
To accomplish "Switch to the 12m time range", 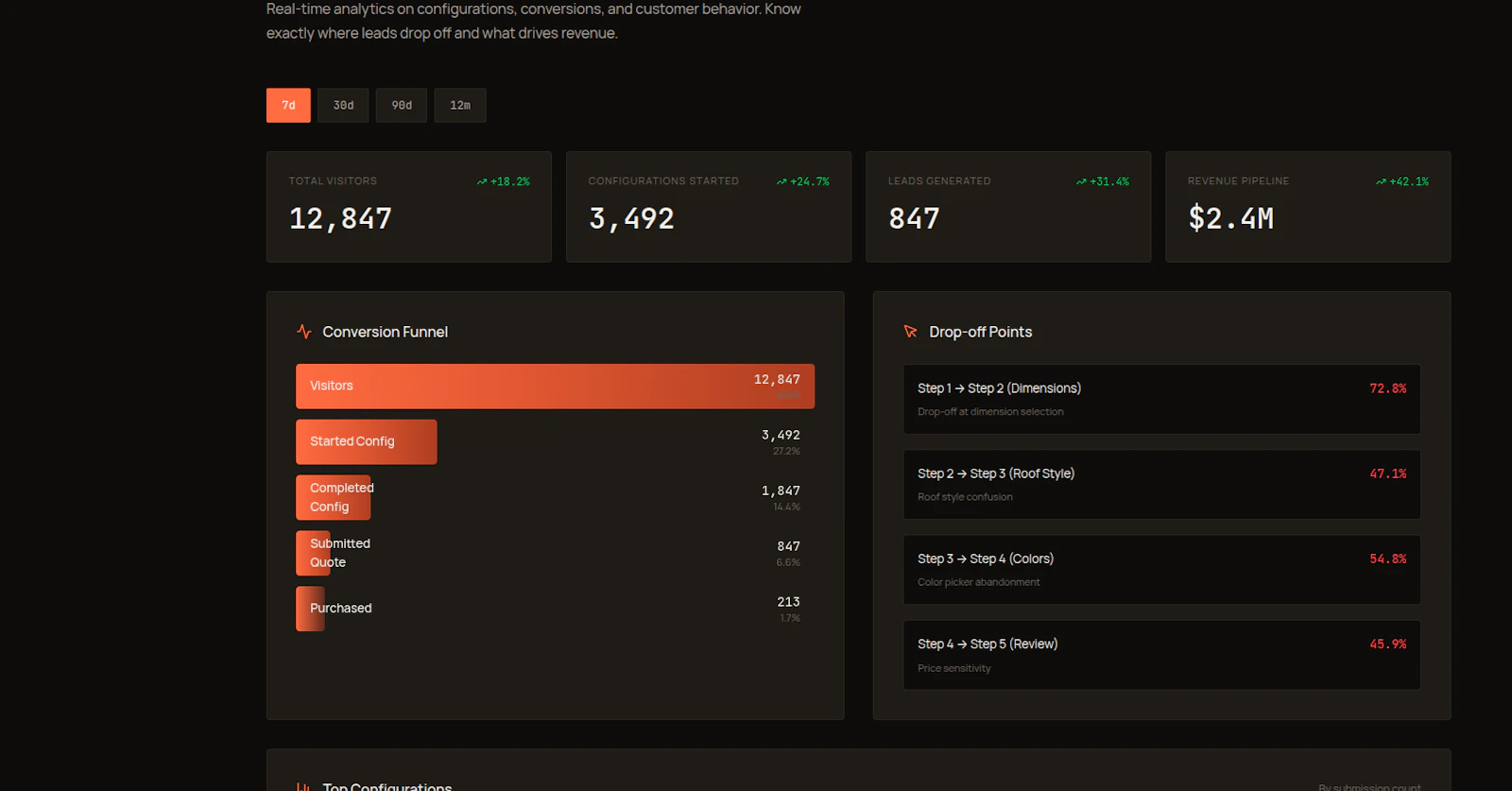I will pos(460,105).
